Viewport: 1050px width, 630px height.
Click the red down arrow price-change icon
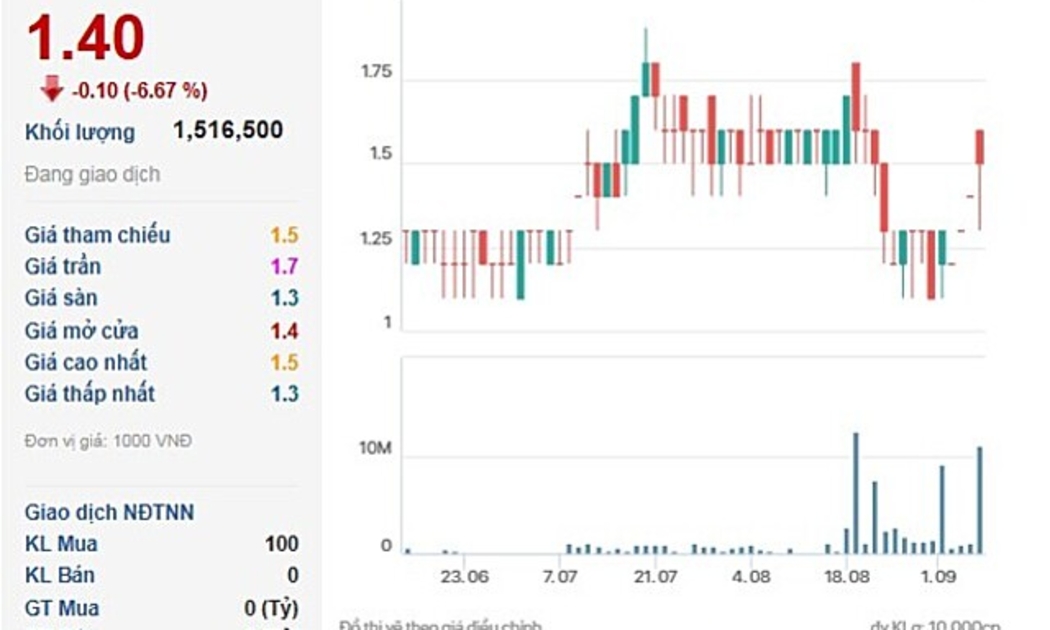coord(51,90)
